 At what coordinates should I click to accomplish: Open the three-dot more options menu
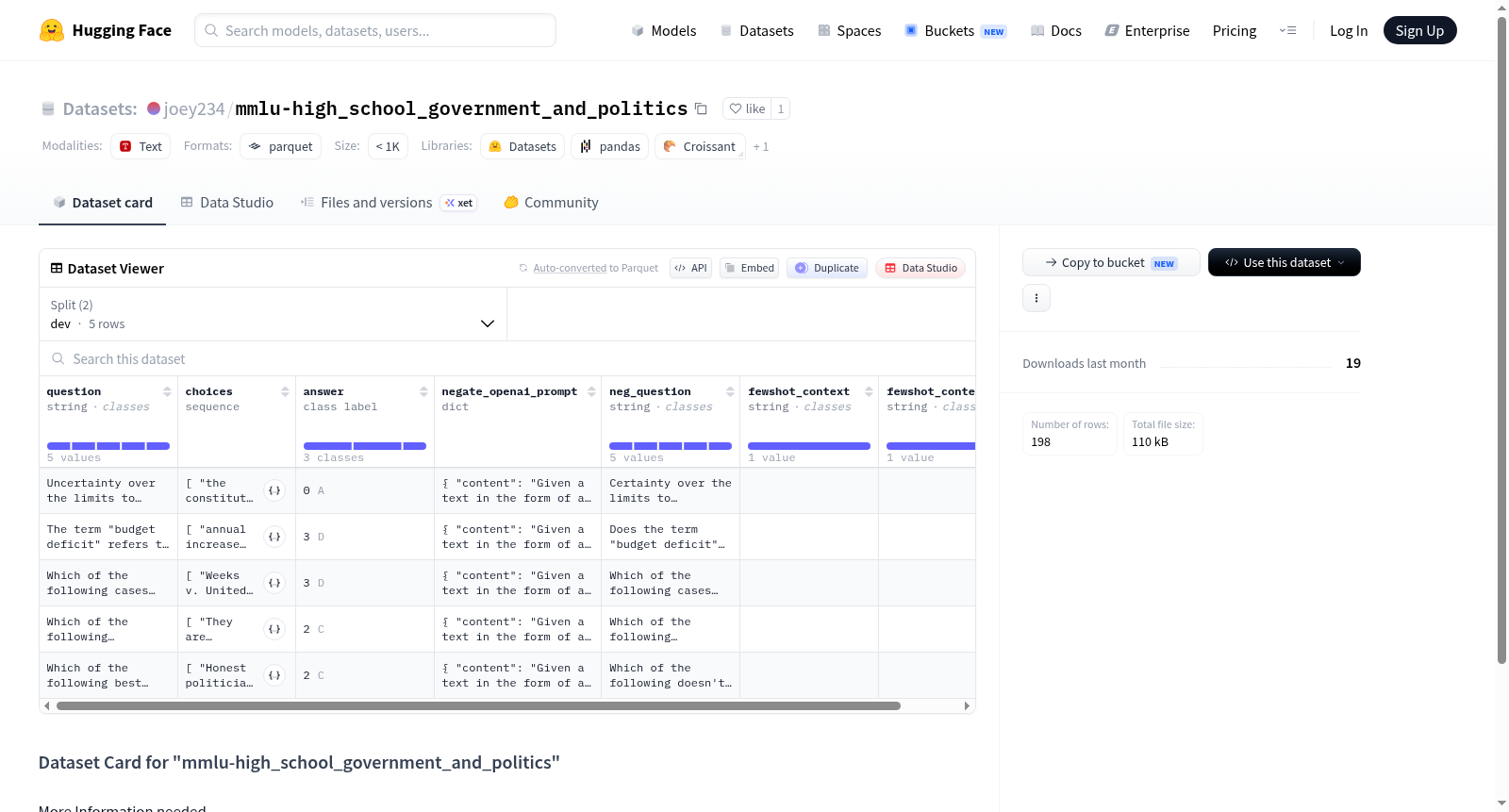[x=1036, y=298]
